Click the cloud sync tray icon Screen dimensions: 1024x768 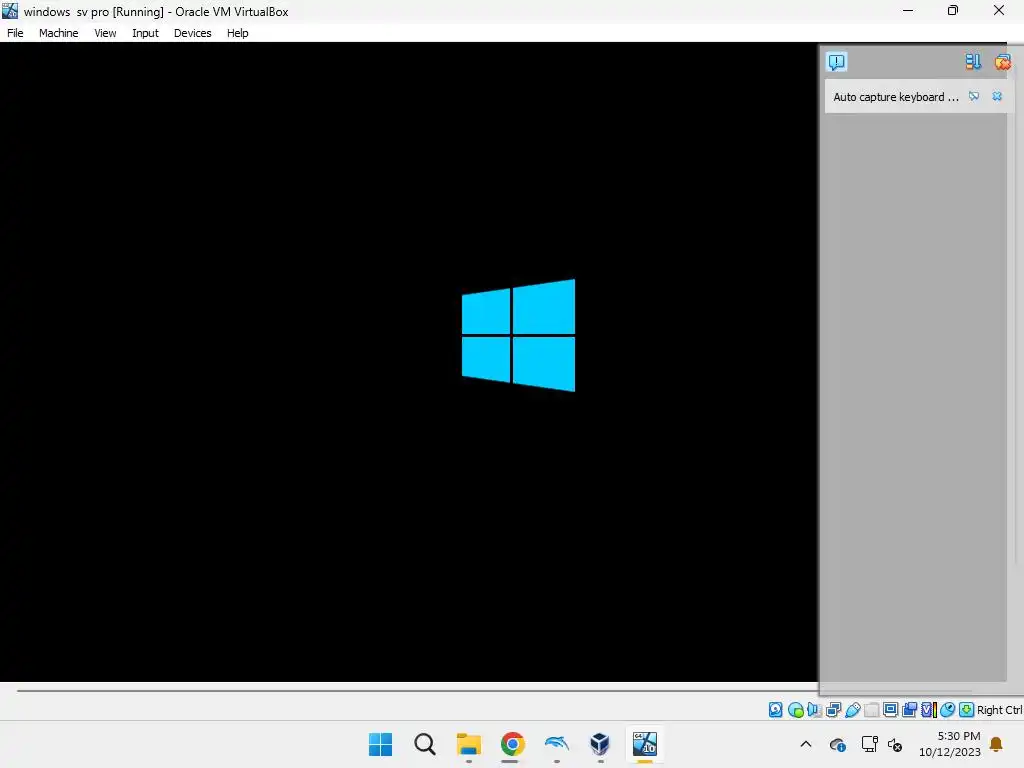click(x=838, y=744)
